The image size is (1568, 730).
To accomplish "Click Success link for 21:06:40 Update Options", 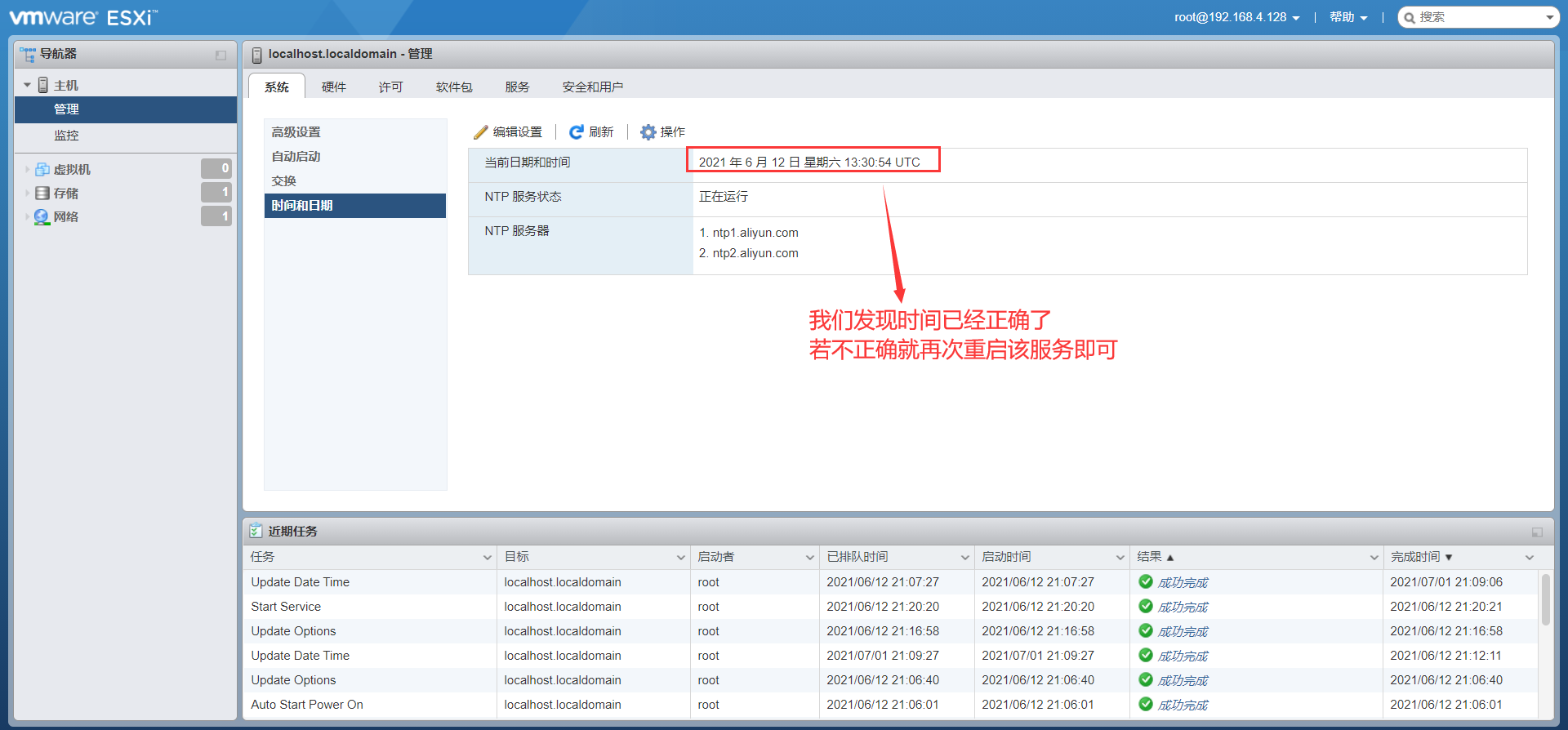I will [1183, 680].
